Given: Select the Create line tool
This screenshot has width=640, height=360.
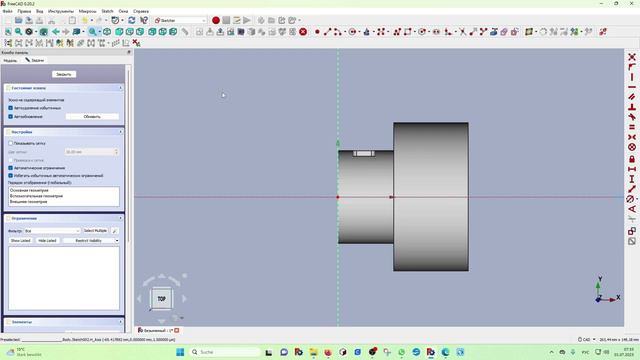Looking at the screenshot, I should click(x=327, y=31).
